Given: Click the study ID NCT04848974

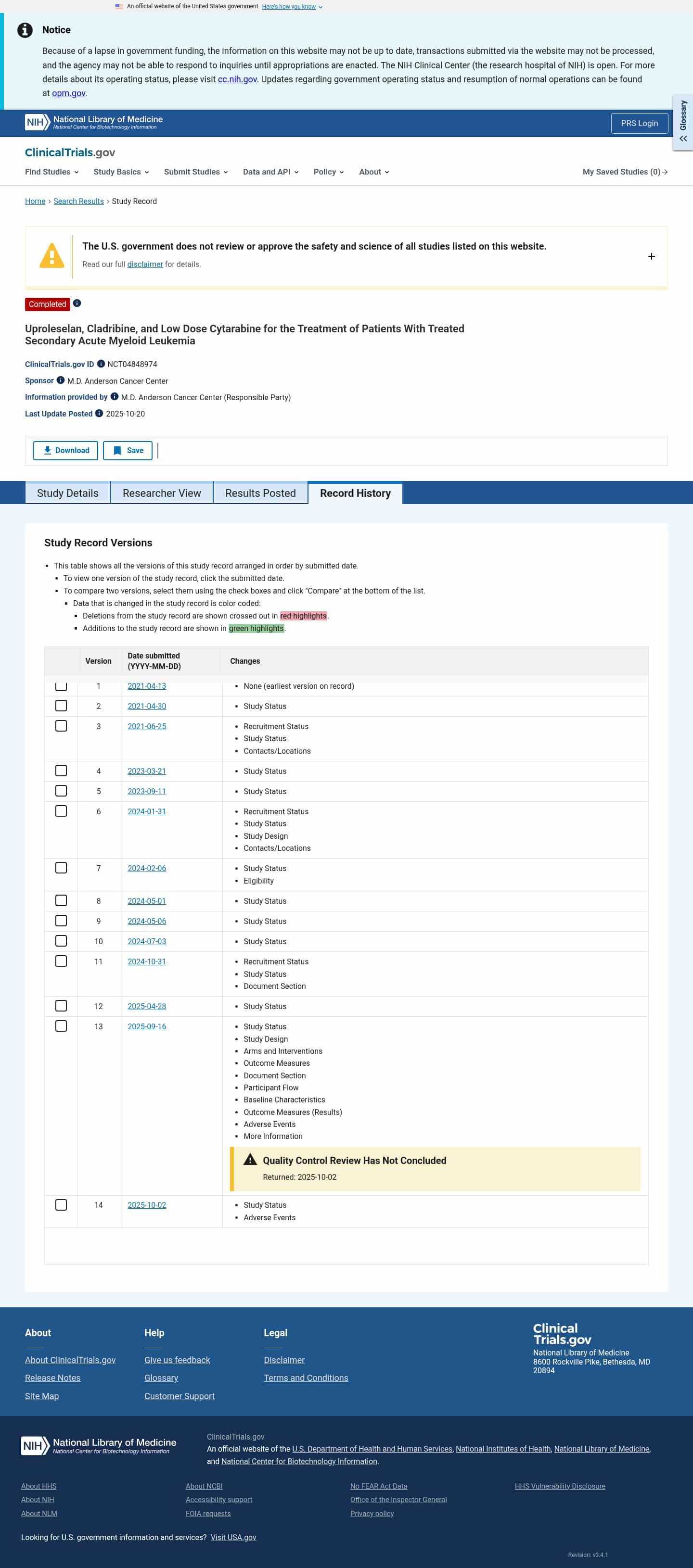Looking at the screenshot, I should point(132,364).
